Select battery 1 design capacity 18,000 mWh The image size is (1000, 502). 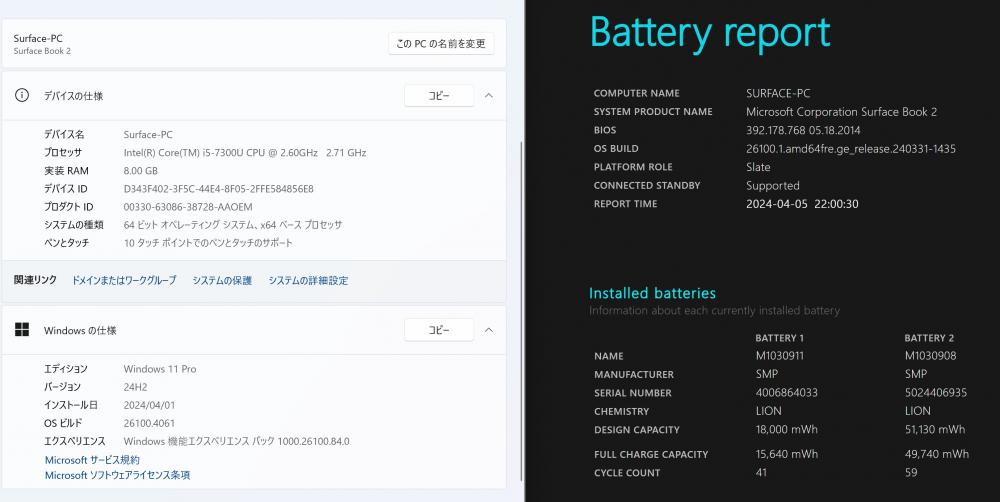787,429
